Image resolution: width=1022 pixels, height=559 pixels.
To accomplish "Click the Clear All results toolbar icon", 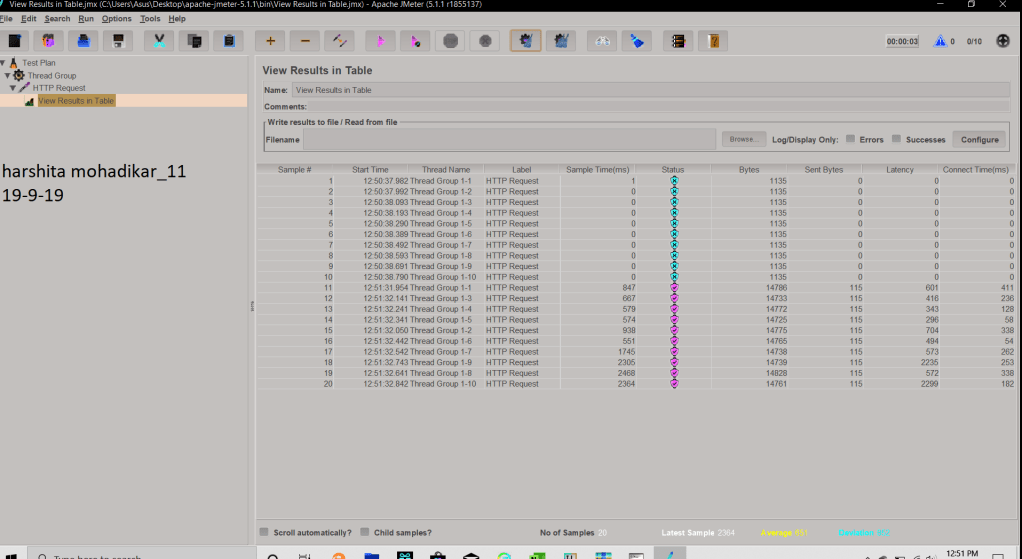I will point(561,41).
